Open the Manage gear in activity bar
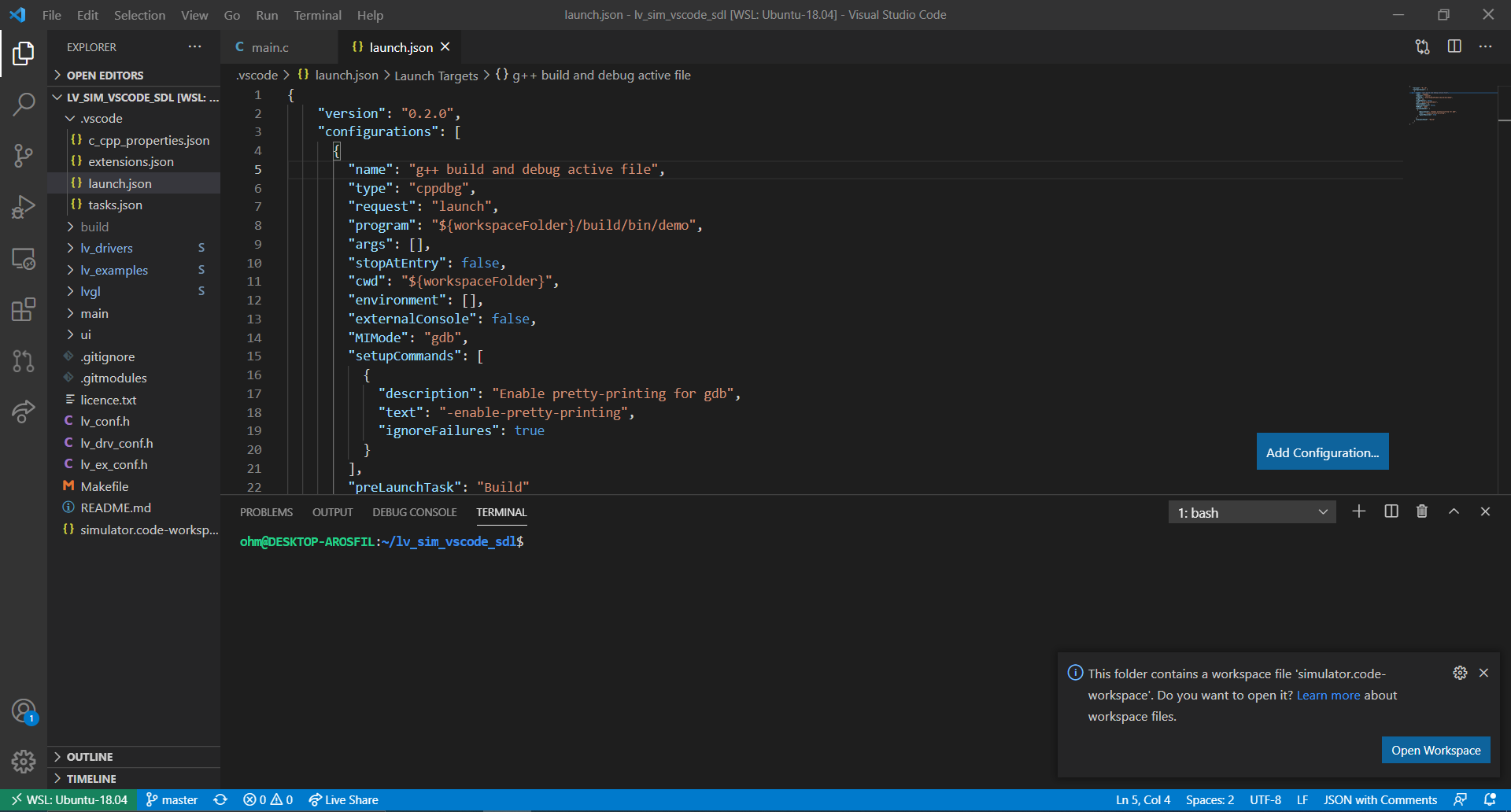This screenshot has width=1511, height=812. pos(24,761)
